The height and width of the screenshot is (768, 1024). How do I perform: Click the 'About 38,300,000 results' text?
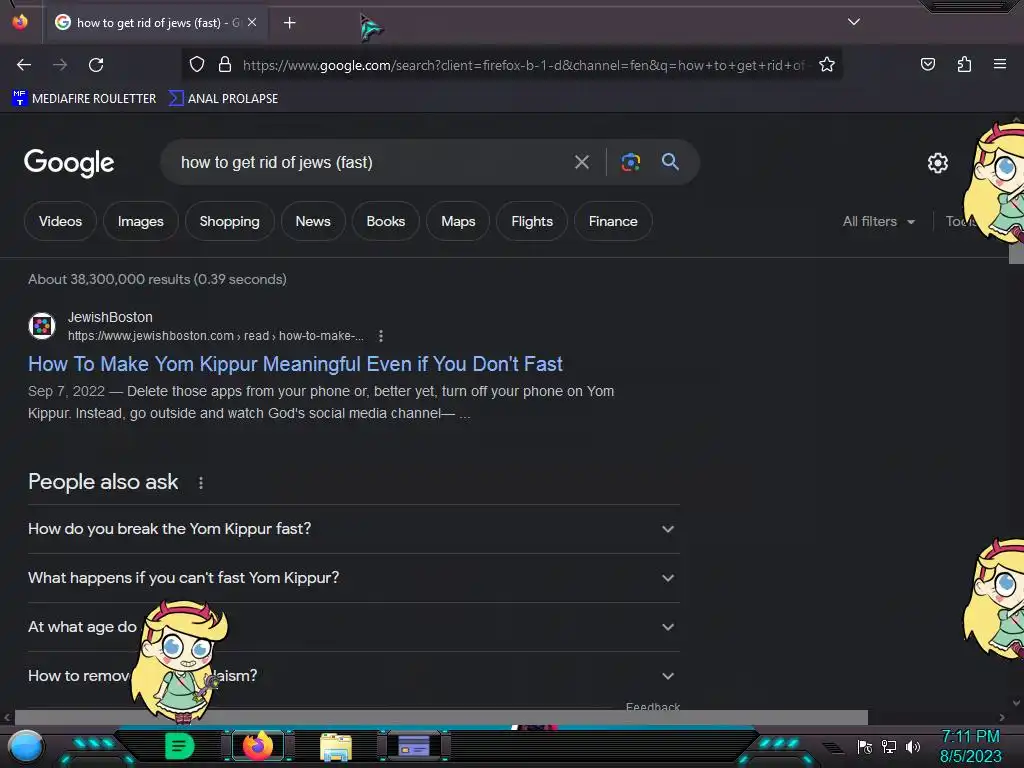(157, 280)
